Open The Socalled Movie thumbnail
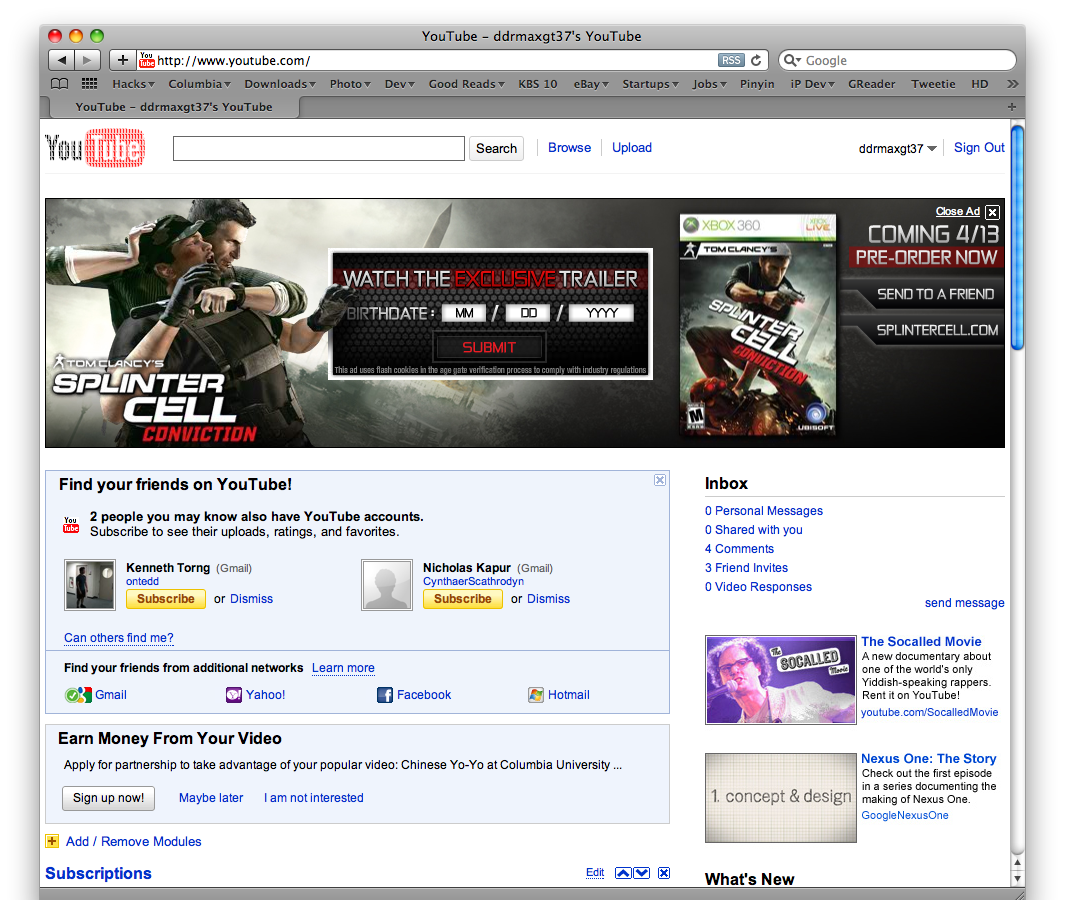Screen dimensions: 1065x900 780,679
